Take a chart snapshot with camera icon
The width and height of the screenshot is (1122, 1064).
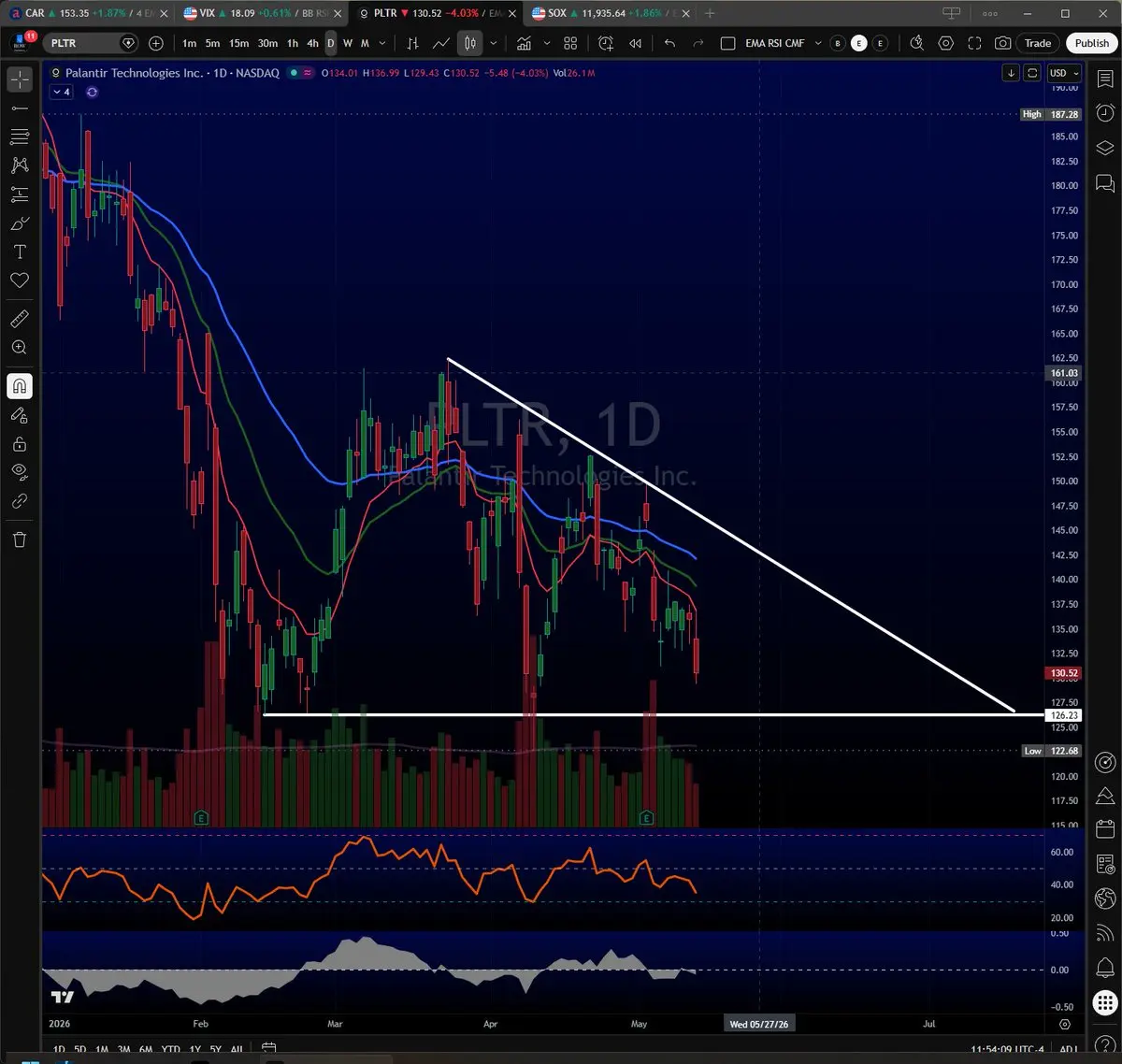[1002, 43]
